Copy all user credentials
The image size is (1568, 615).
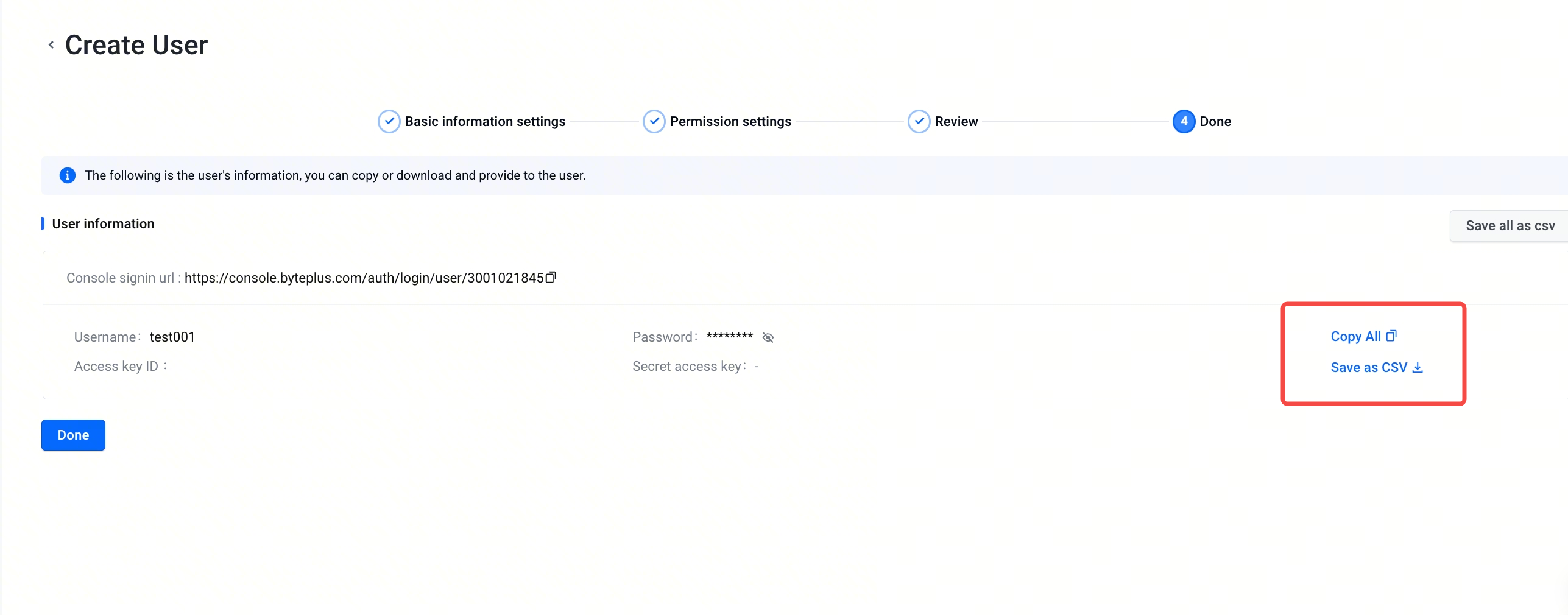pos(1363,336)
